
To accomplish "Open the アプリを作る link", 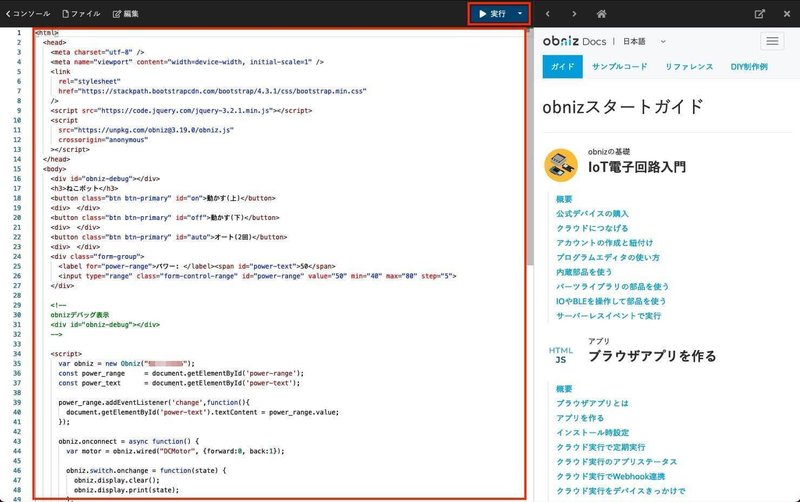I will pyautogui.click(x=580, y=418).
